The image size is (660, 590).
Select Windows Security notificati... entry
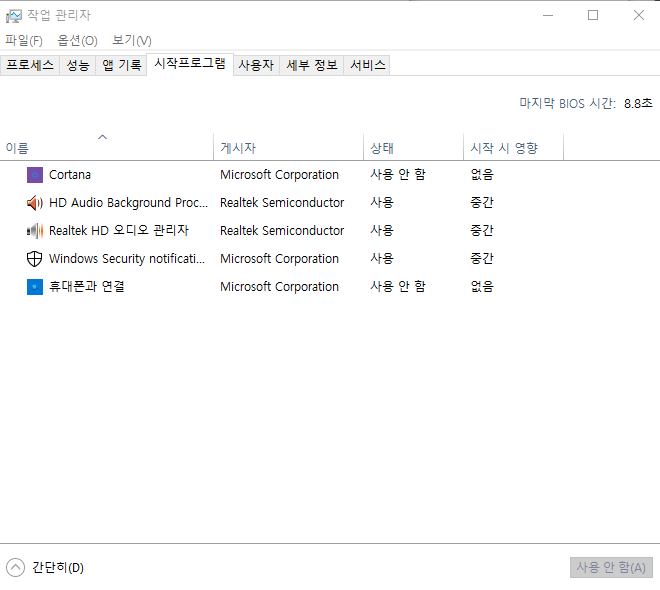coord(127,259)
